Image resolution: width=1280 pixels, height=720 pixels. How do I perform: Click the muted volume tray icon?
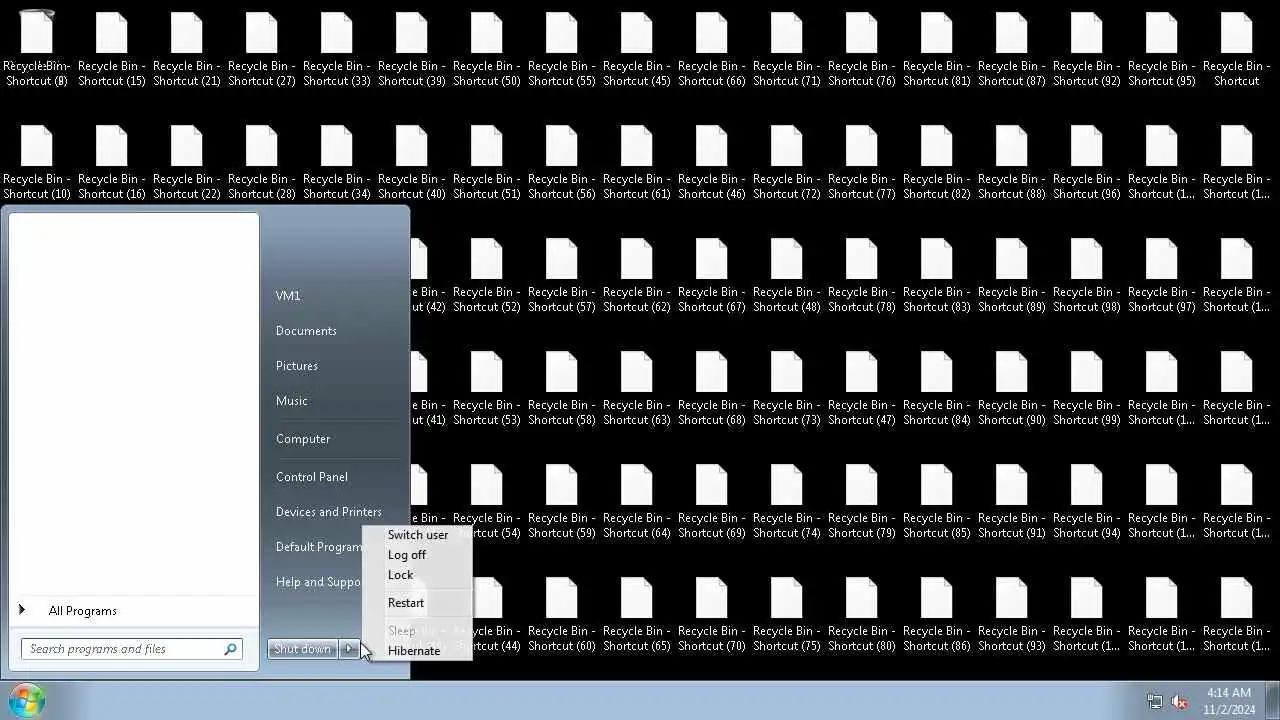1180,701
